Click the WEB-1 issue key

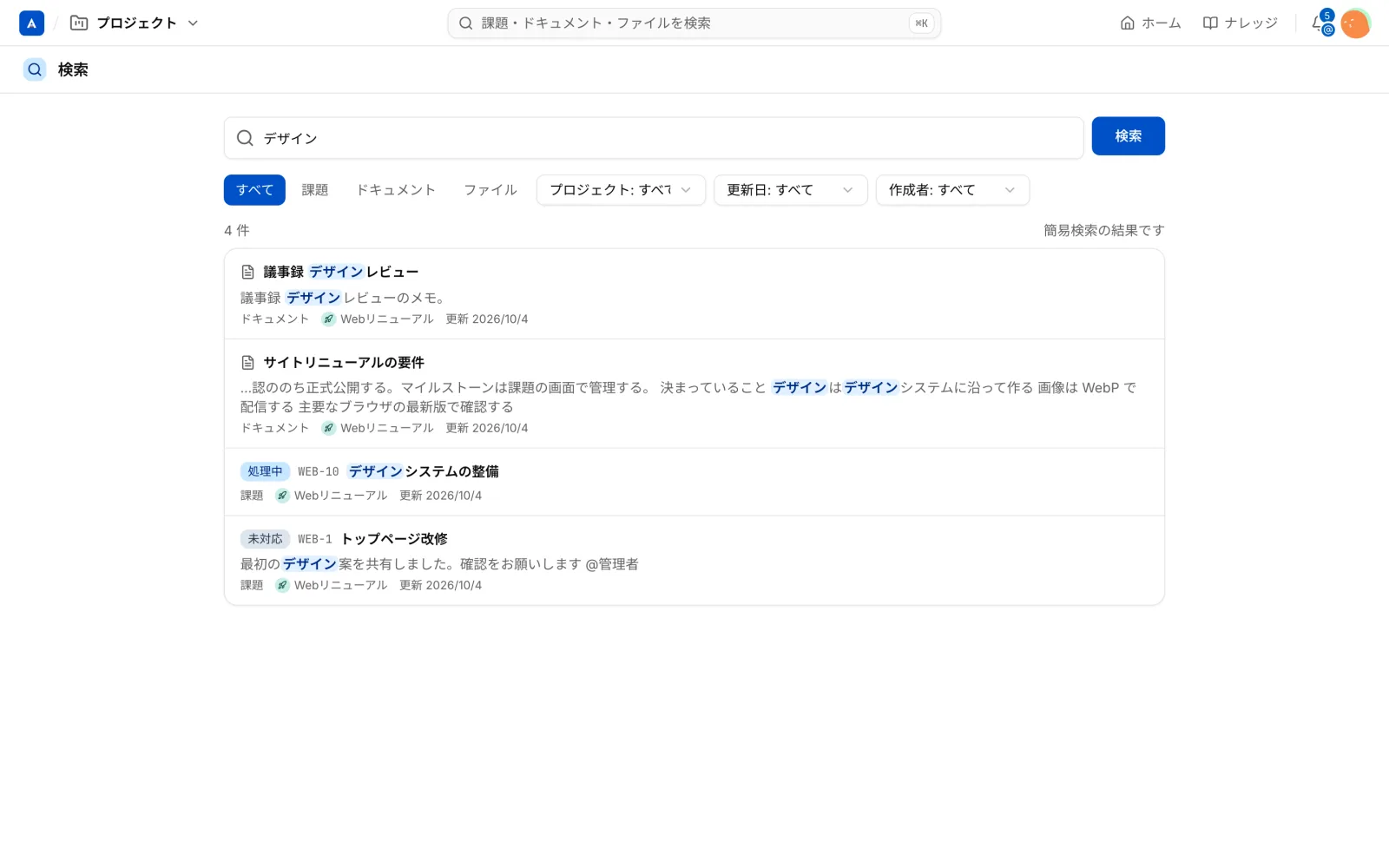point(315,539)
